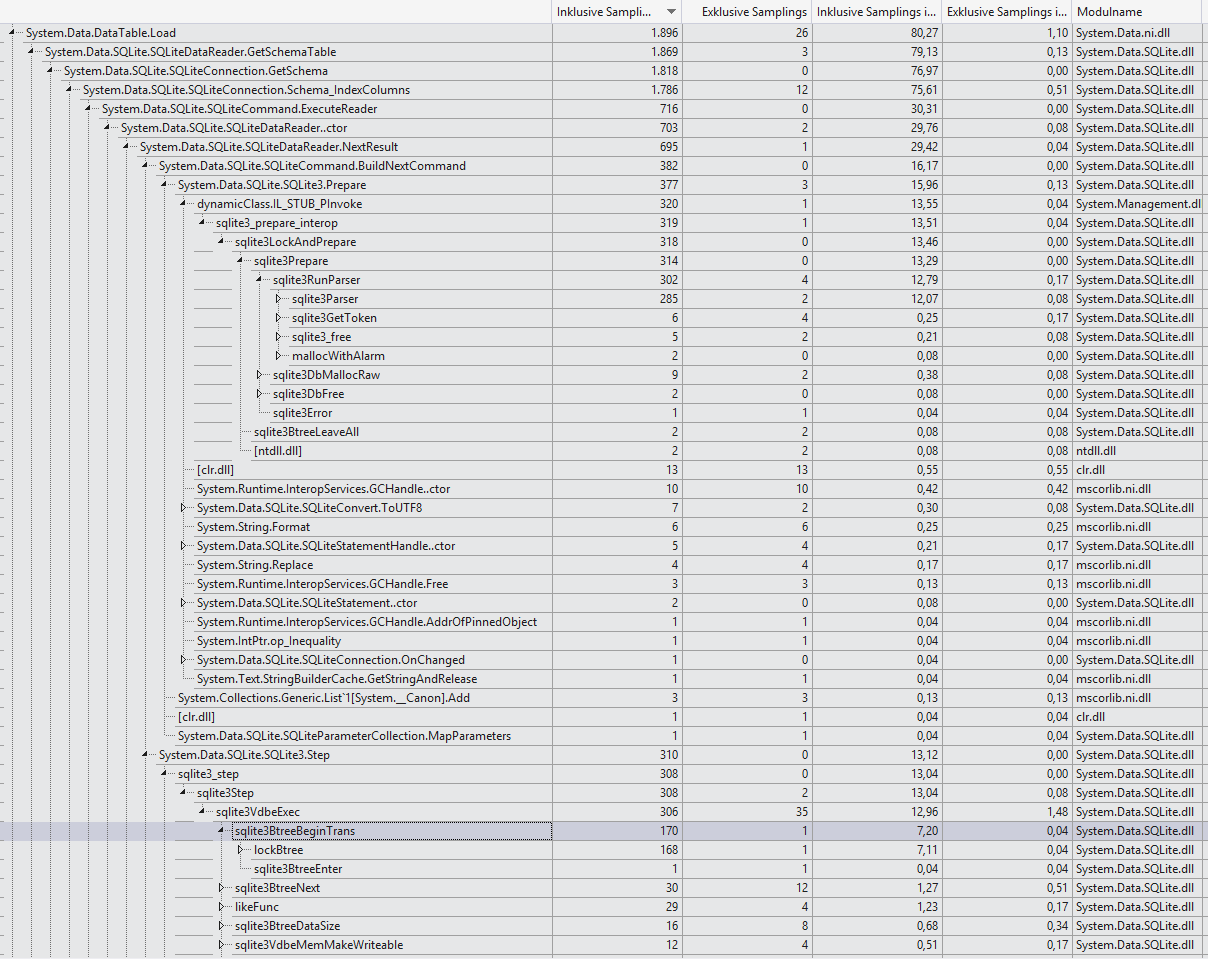Click the exclusive samples value 35
Viewport: 1208px width, 959px height.
pos(801,812)
